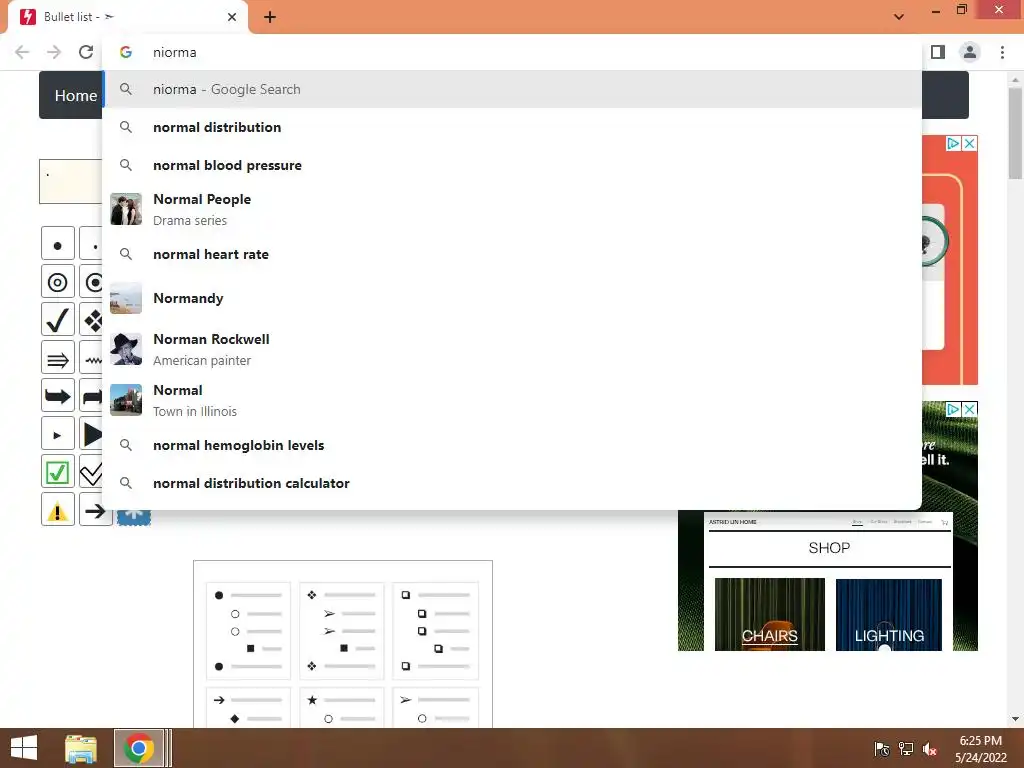Click the browser forward arrow
This screenshot has width=1024, height=768.
(54, 52)
